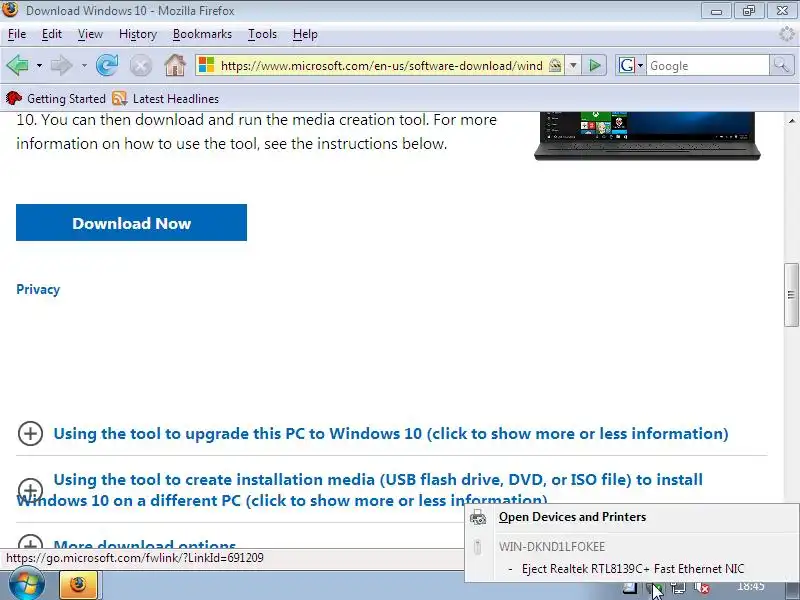
Task: Open the Getting Started bookmark
Action: [56, 98]
